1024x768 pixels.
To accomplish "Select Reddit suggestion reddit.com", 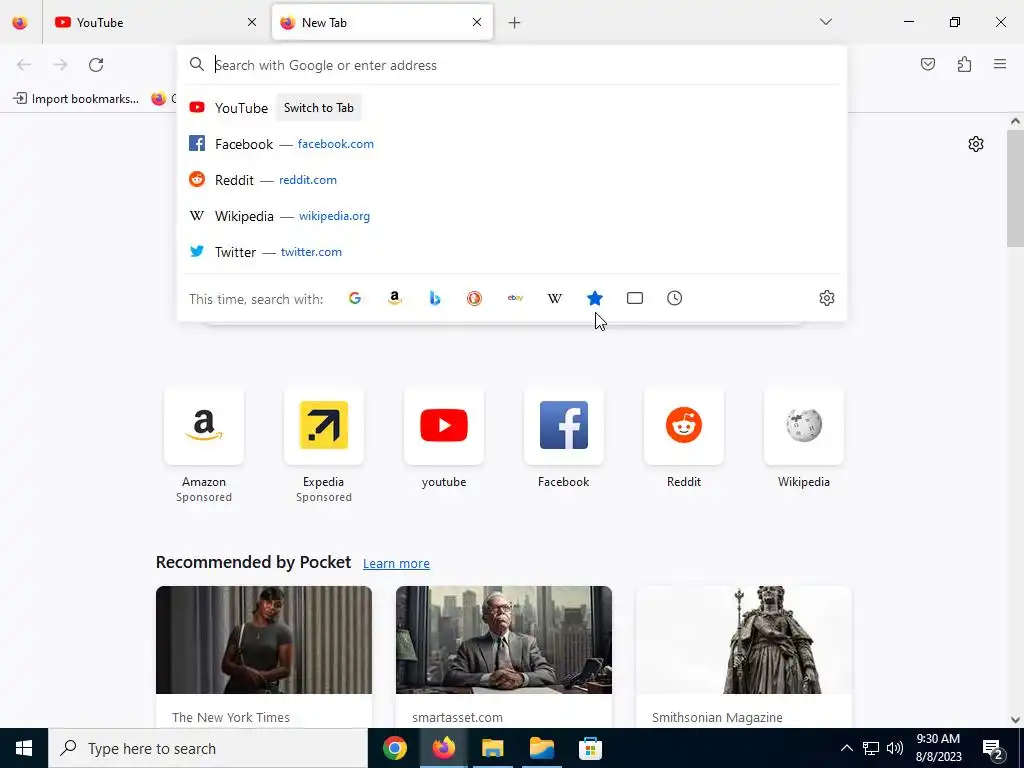I will pos(512,180).
